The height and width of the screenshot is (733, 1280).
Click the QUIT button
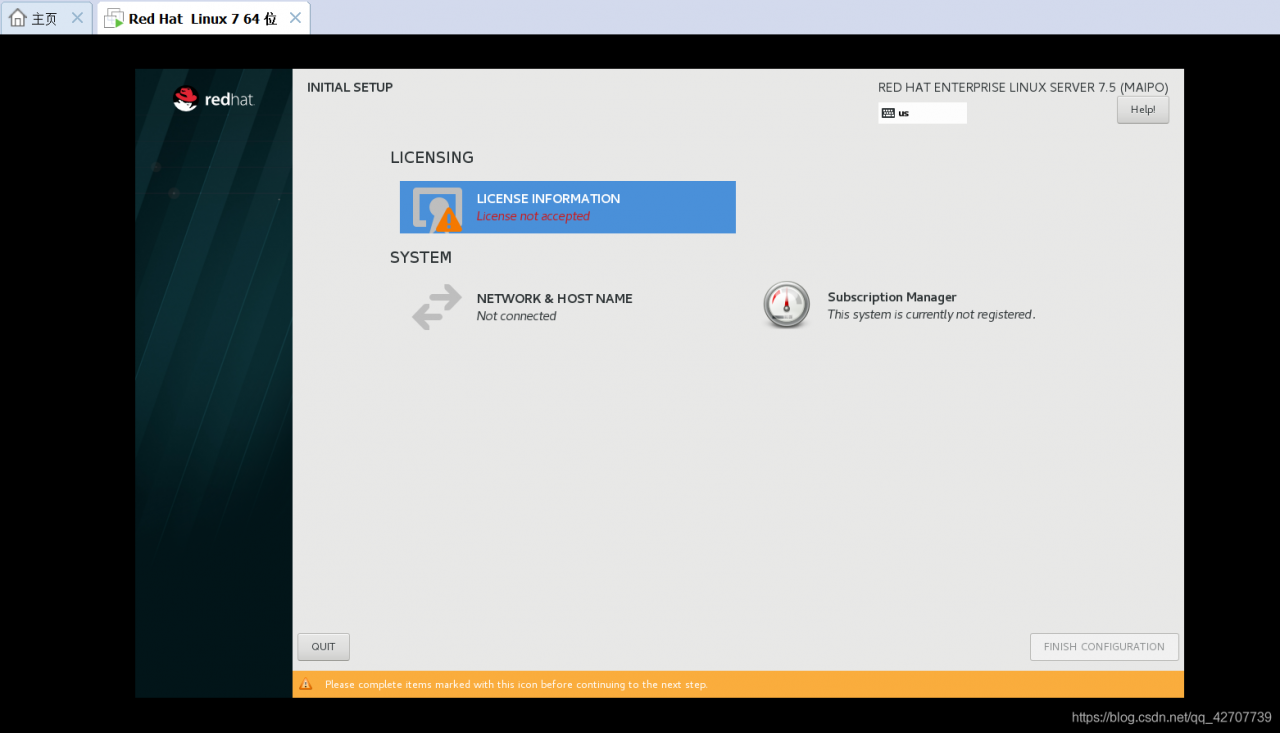323,647
